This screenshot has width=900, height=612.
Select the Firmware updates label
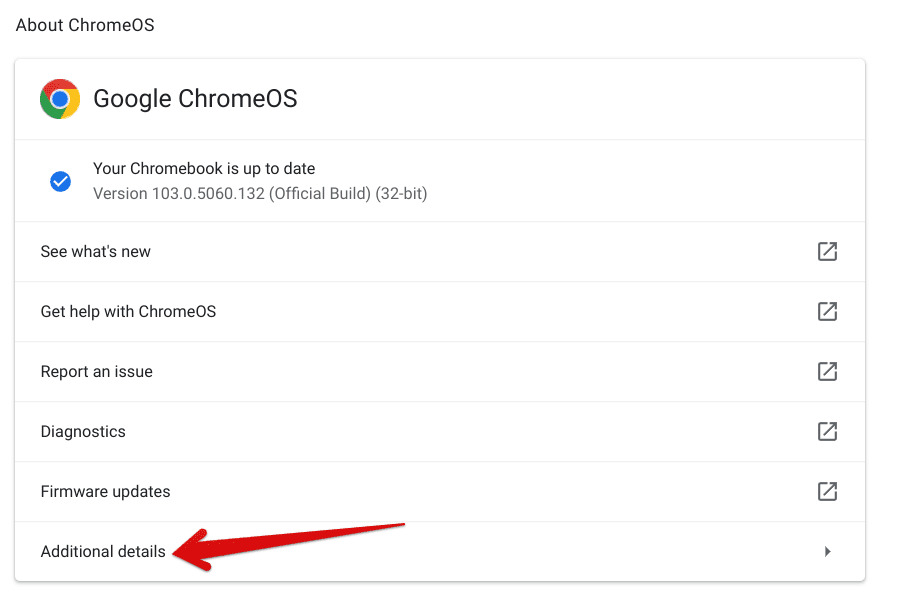(x=106, y=491)
